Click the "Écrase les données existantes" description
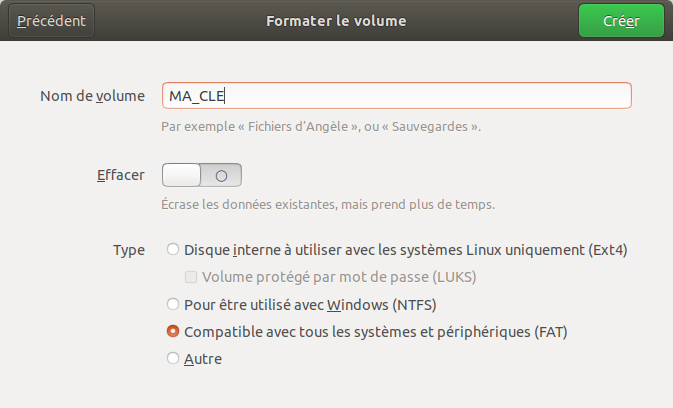The image size is (673, 408). 328,205
